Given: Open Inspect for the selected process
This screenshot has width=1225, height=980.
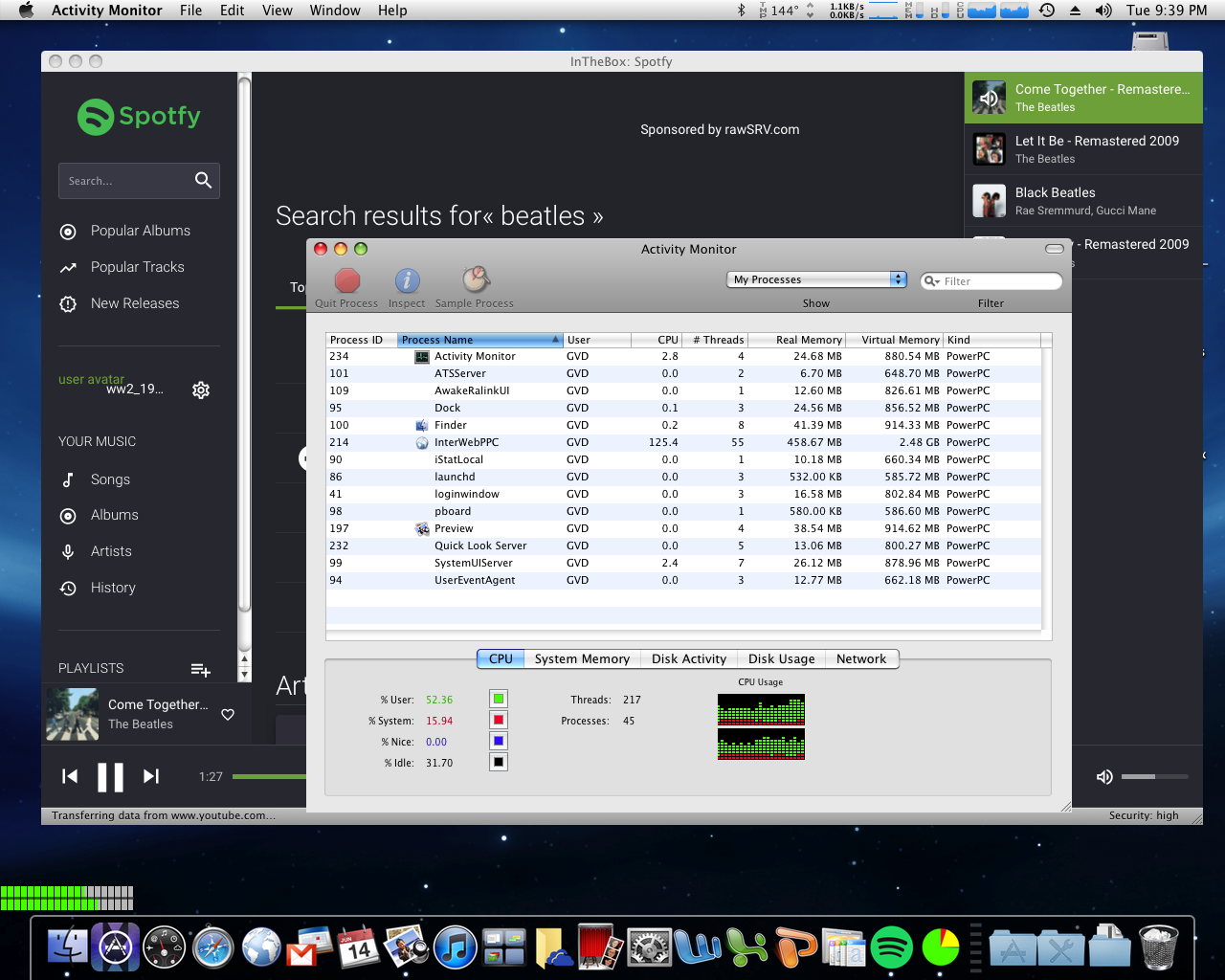Looking at the screenshot, I should pos(407,280).
